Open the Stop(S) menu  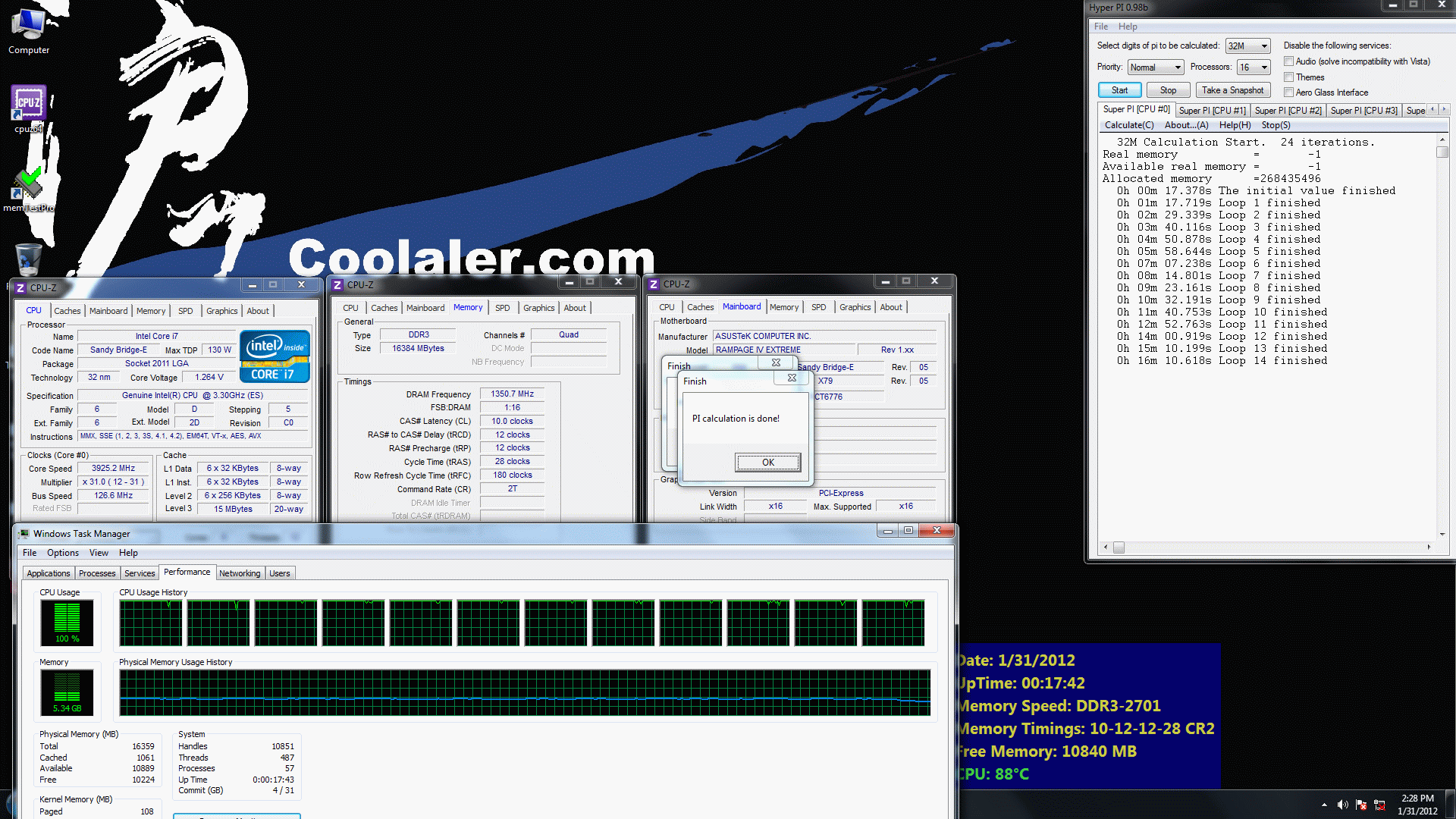pos(1276,125)
